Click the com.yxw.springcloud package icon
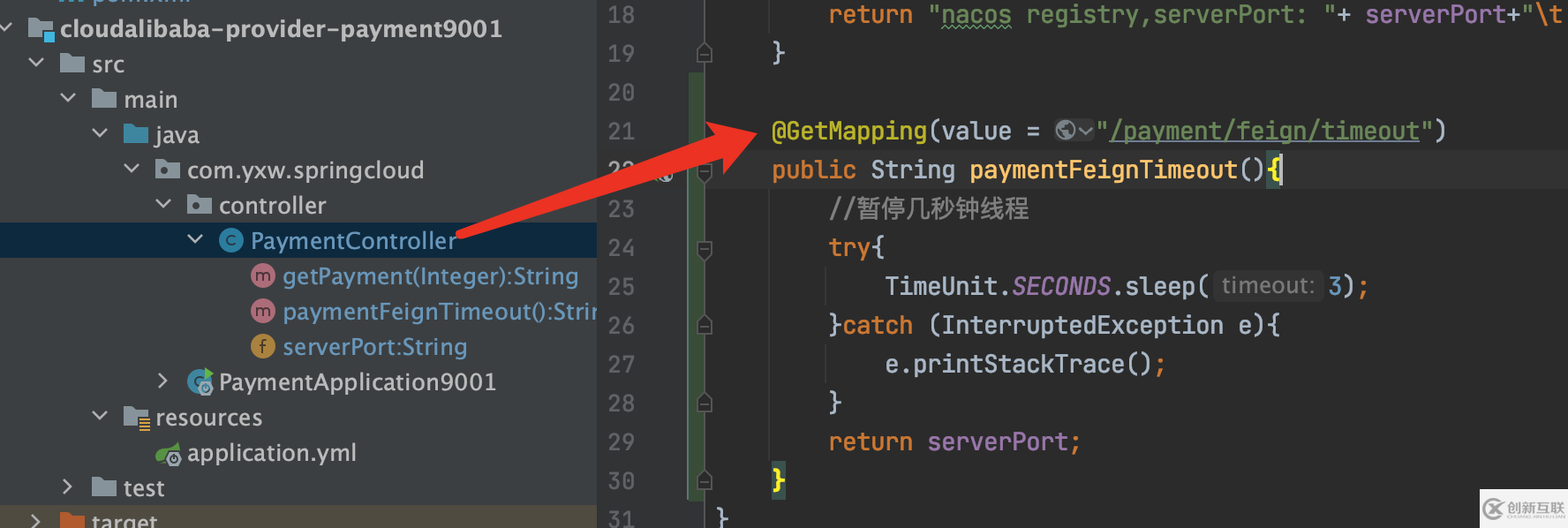Viewport: 1568px width, 528px height. [168, 170]
